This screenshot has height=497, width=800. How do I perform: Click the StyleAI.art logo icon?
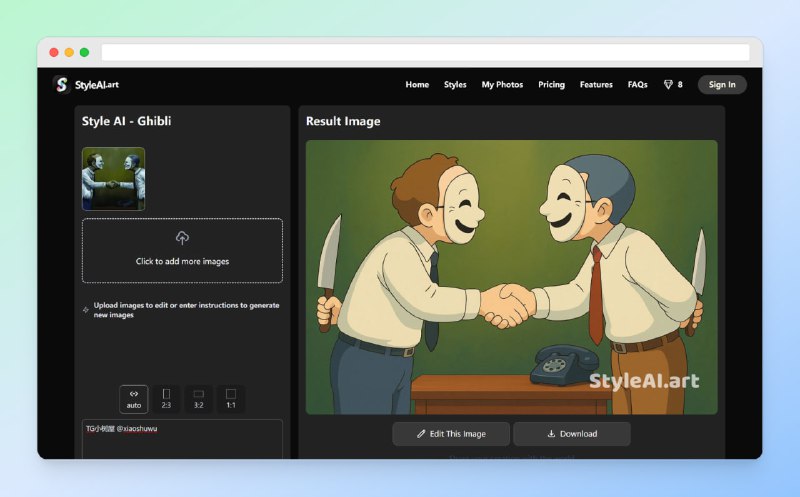click(x=61, y=85)
